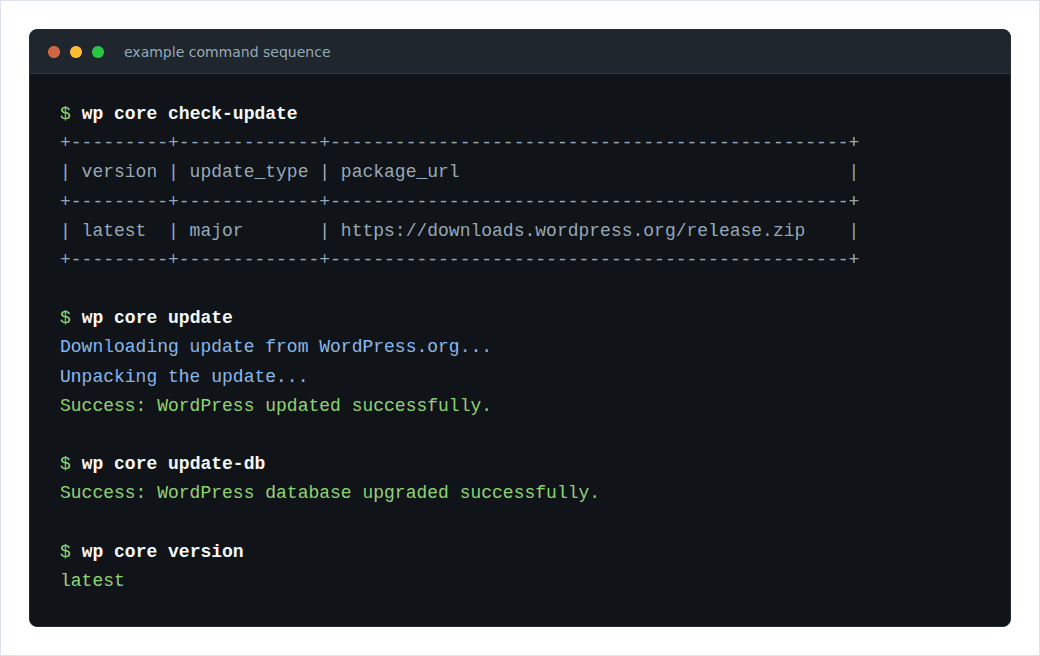Screen dimensions: 1040x656
Task: Click the 'latest' cell in table row
Action: coord(114,230)
